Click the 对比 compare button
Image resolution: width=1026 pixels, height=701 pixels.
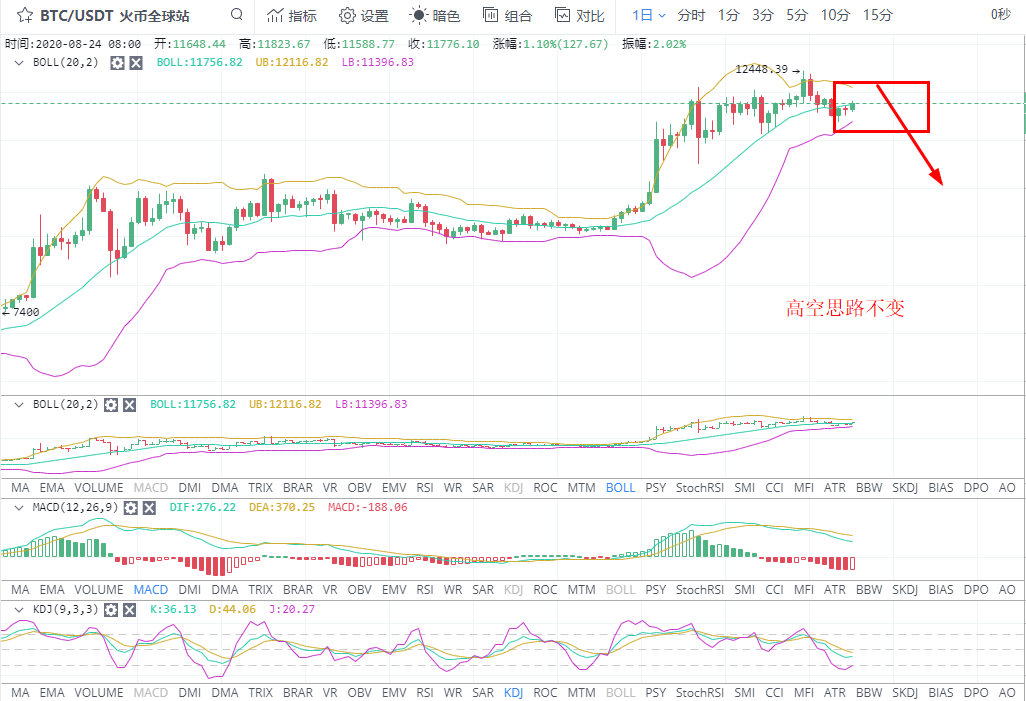tap(579, 16)
